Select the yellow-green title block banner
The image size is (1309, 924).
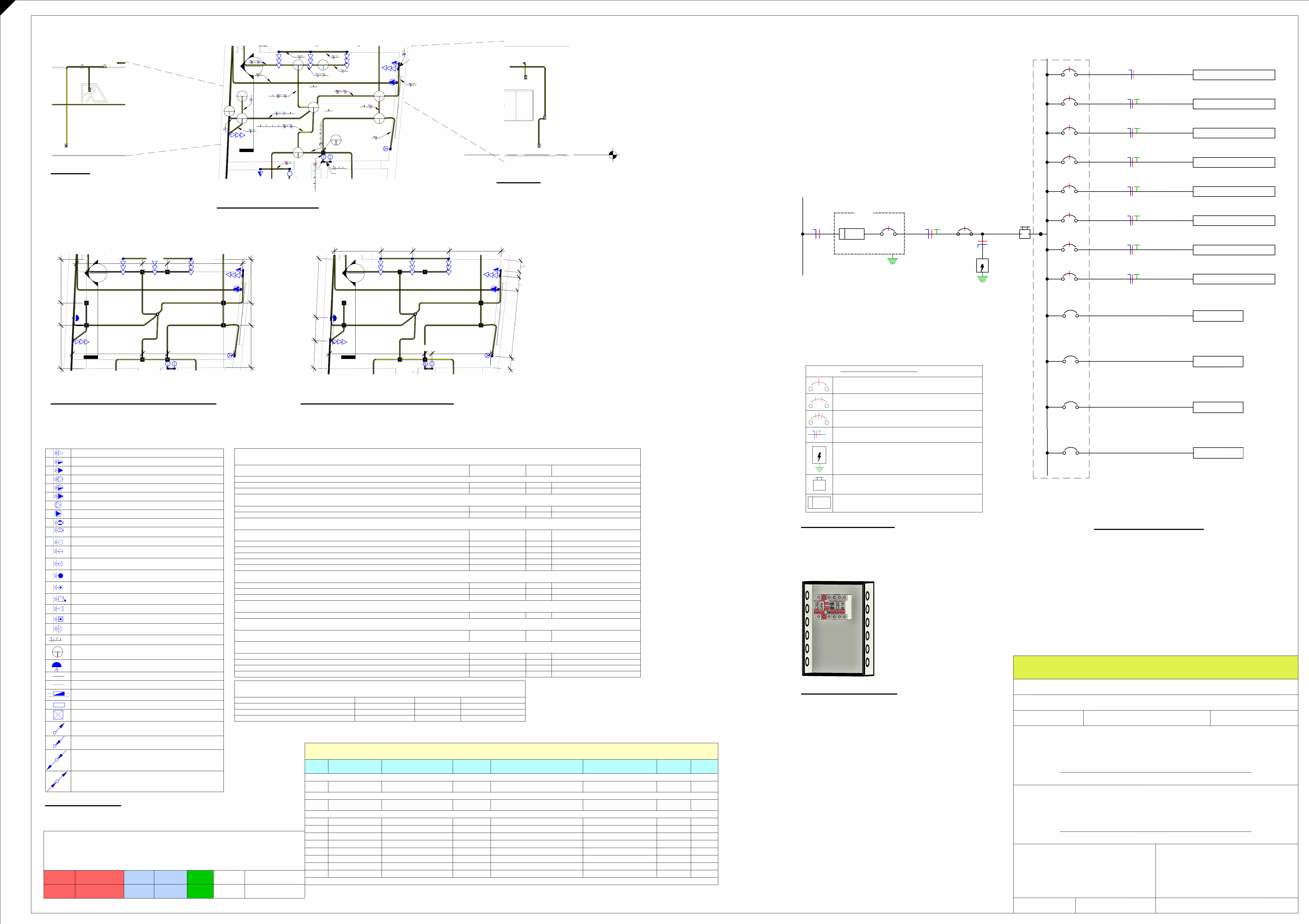point(1155,667)
